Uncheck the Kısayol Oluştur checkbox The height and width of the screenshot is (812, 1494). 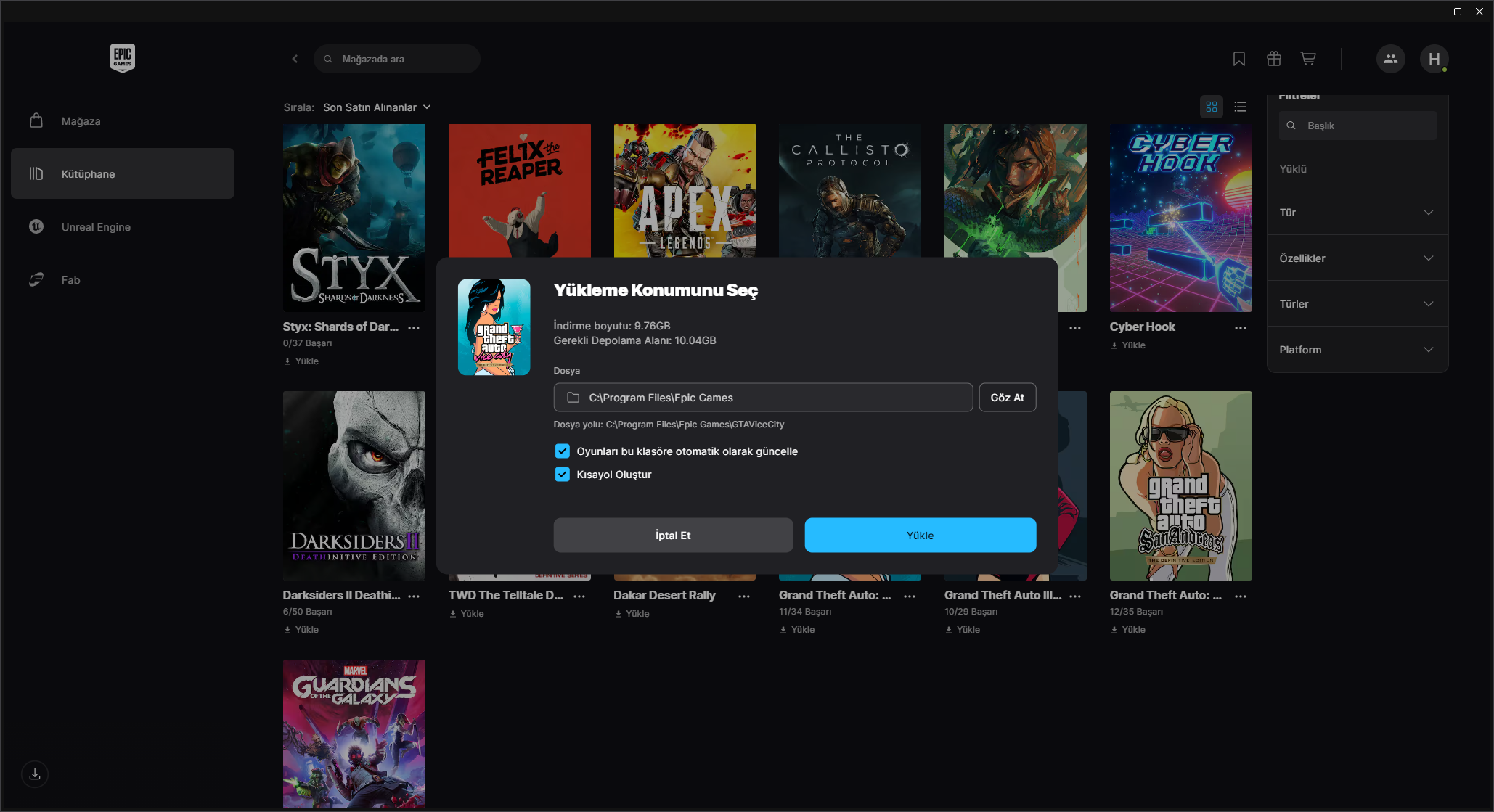[x=563, y=475]
